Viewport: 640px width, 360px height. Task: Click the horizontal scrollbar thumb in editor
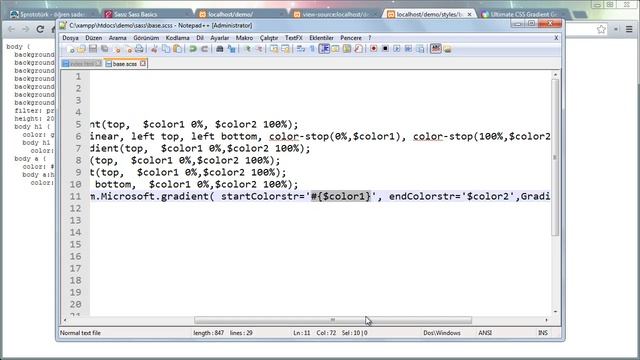pyautogui.click(x=333, y=320)
